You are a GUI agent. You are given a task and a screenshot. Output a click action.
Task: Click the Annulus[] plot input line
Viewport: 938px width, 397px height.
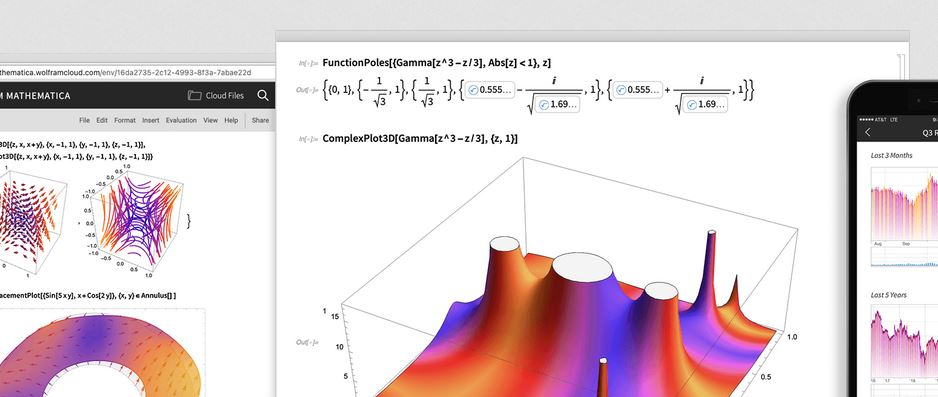(x=88, y=295)
